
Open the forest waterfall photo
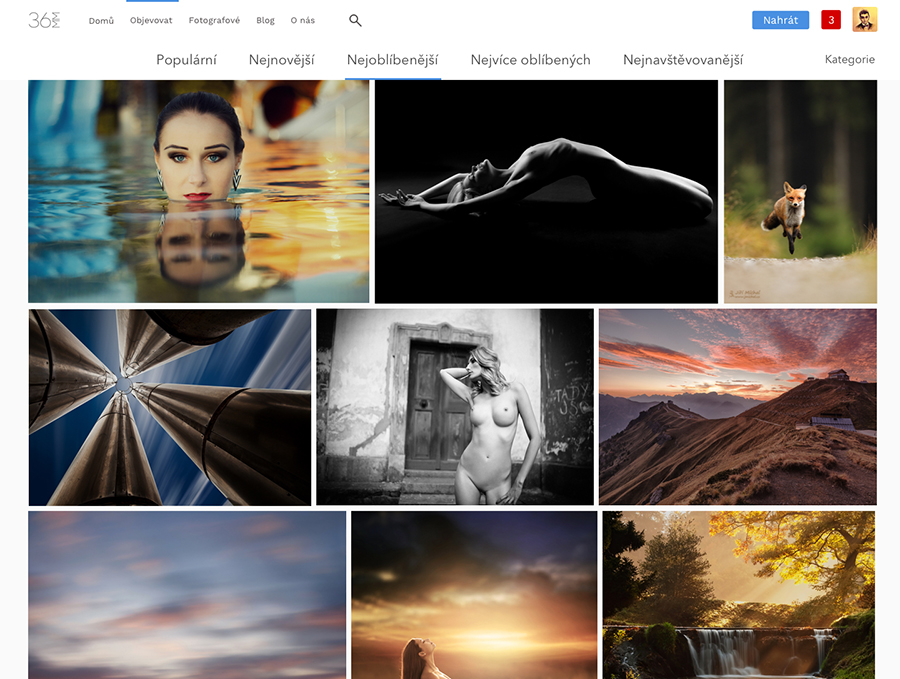pyautogui.click(x=738, y=595)
